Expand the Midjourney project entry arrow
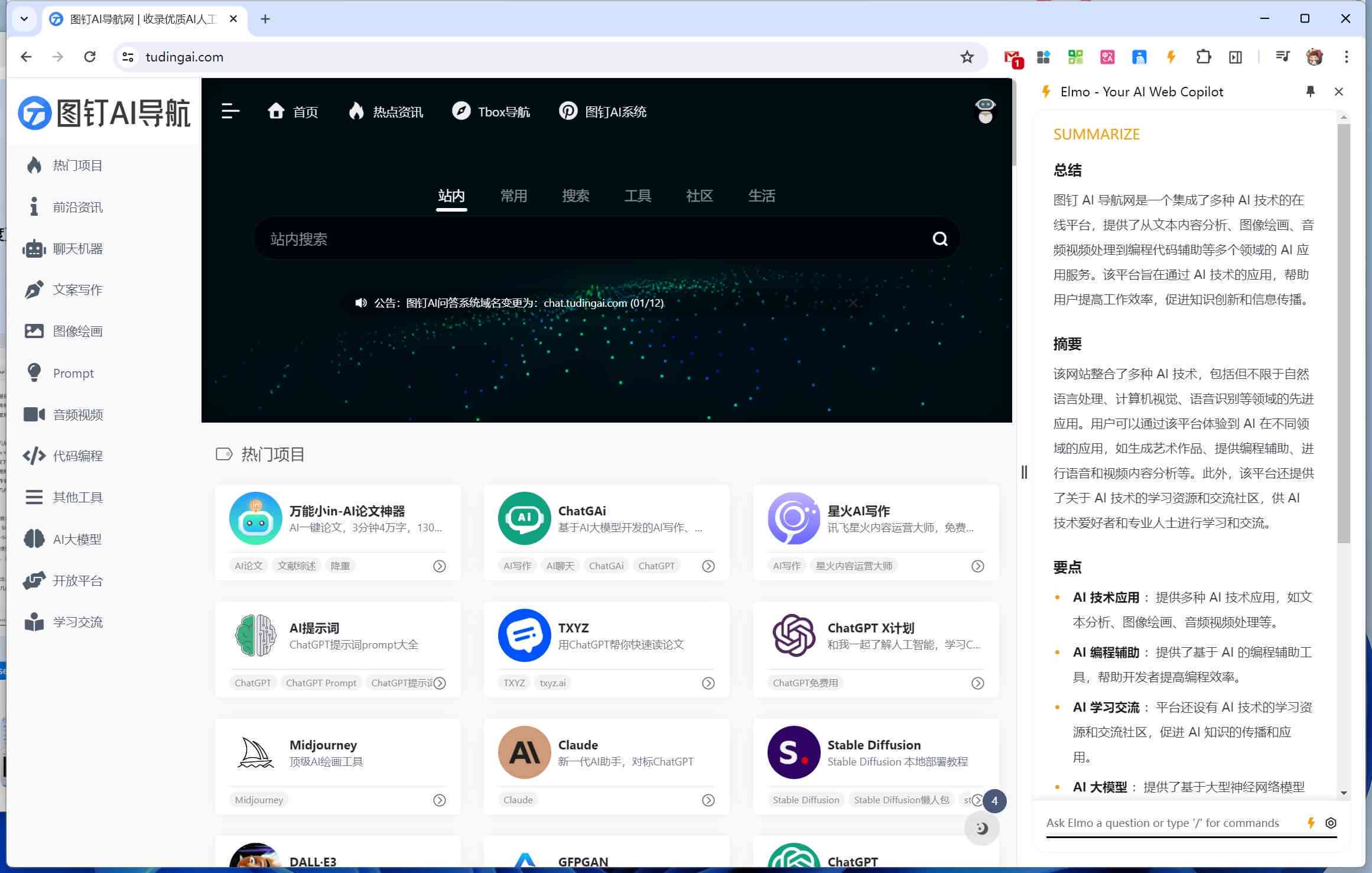Image resolution: width=1372 pixels, height=873 pixels. pyautogui.click(x=440, y=799)
